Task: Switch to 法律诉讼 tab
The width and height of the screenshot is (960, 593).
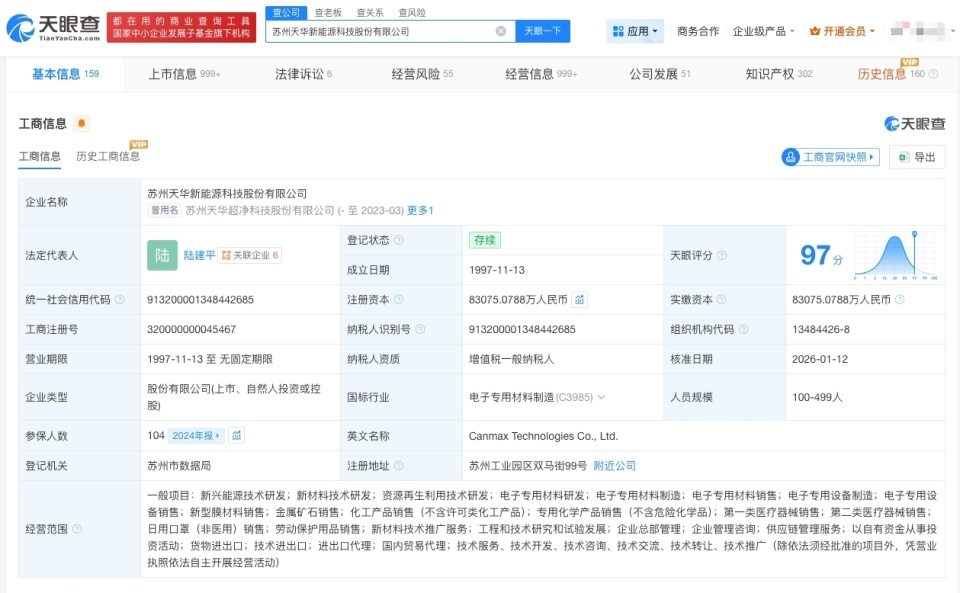Action: pyautogui.click(x=303, y=74)
